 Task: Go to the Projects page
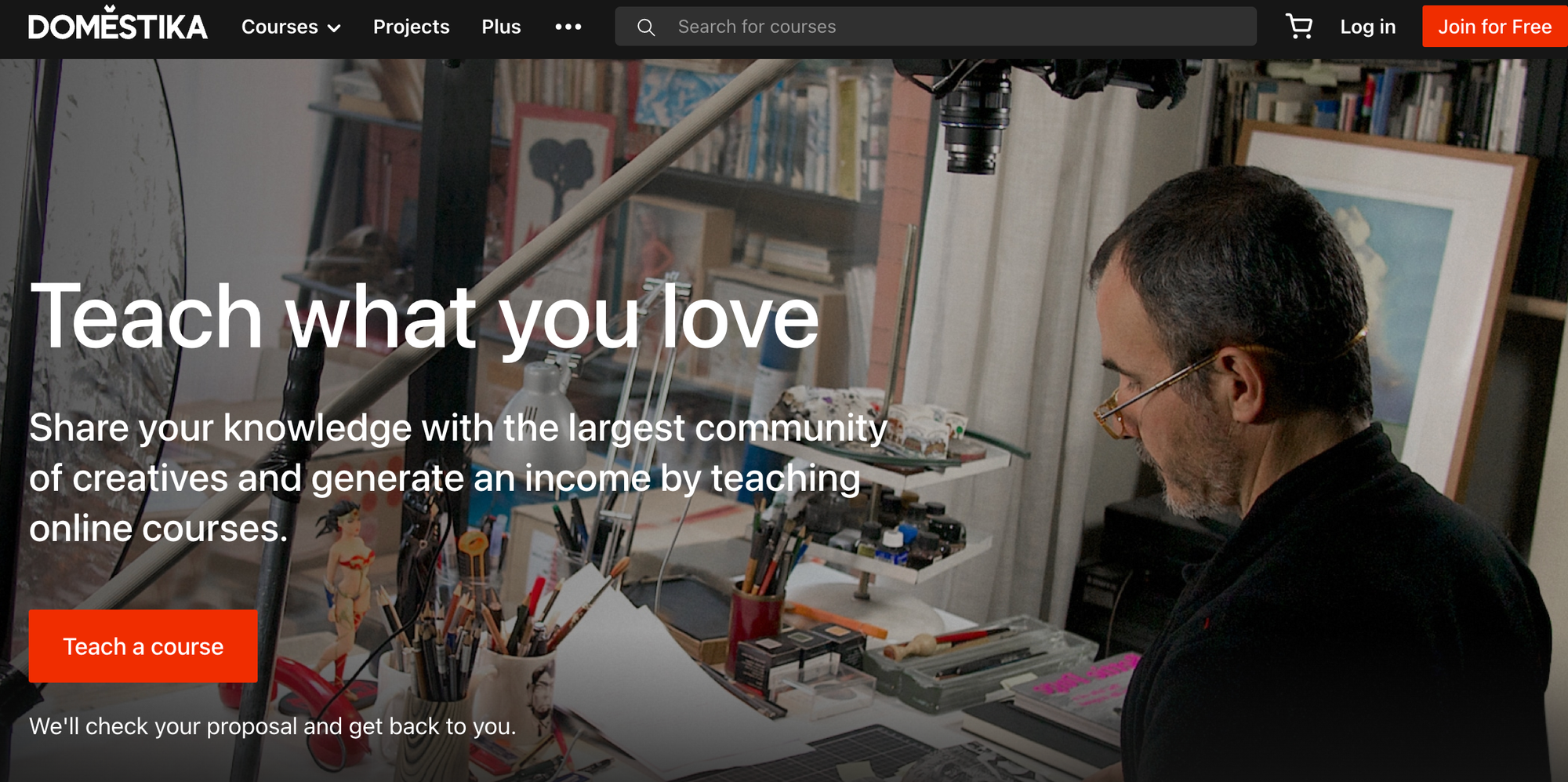tap(411, 27)
